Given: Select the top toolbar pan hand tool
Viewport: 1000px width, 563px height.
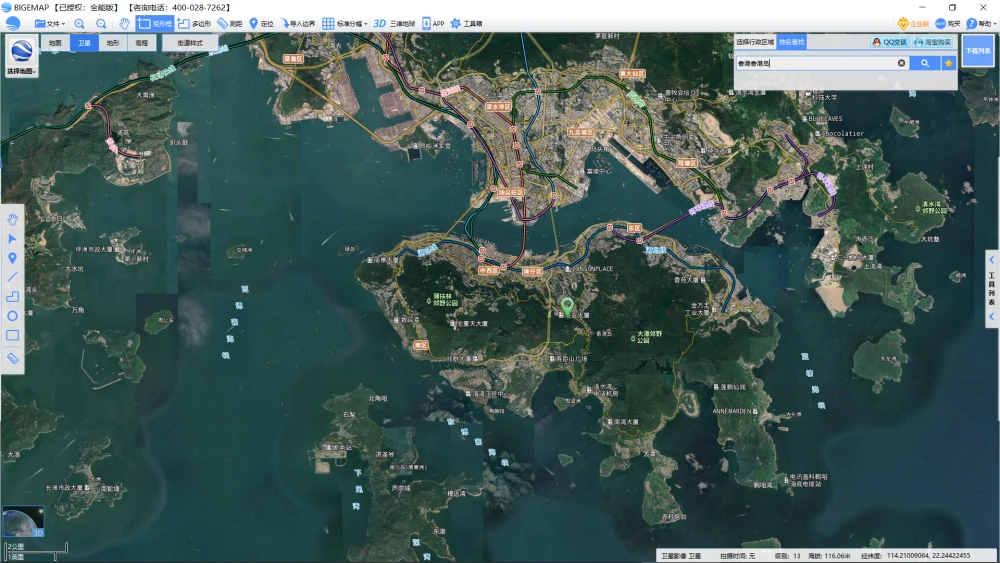Looking at the screenshot, I should pyautogui.click(x=124, y=24).
